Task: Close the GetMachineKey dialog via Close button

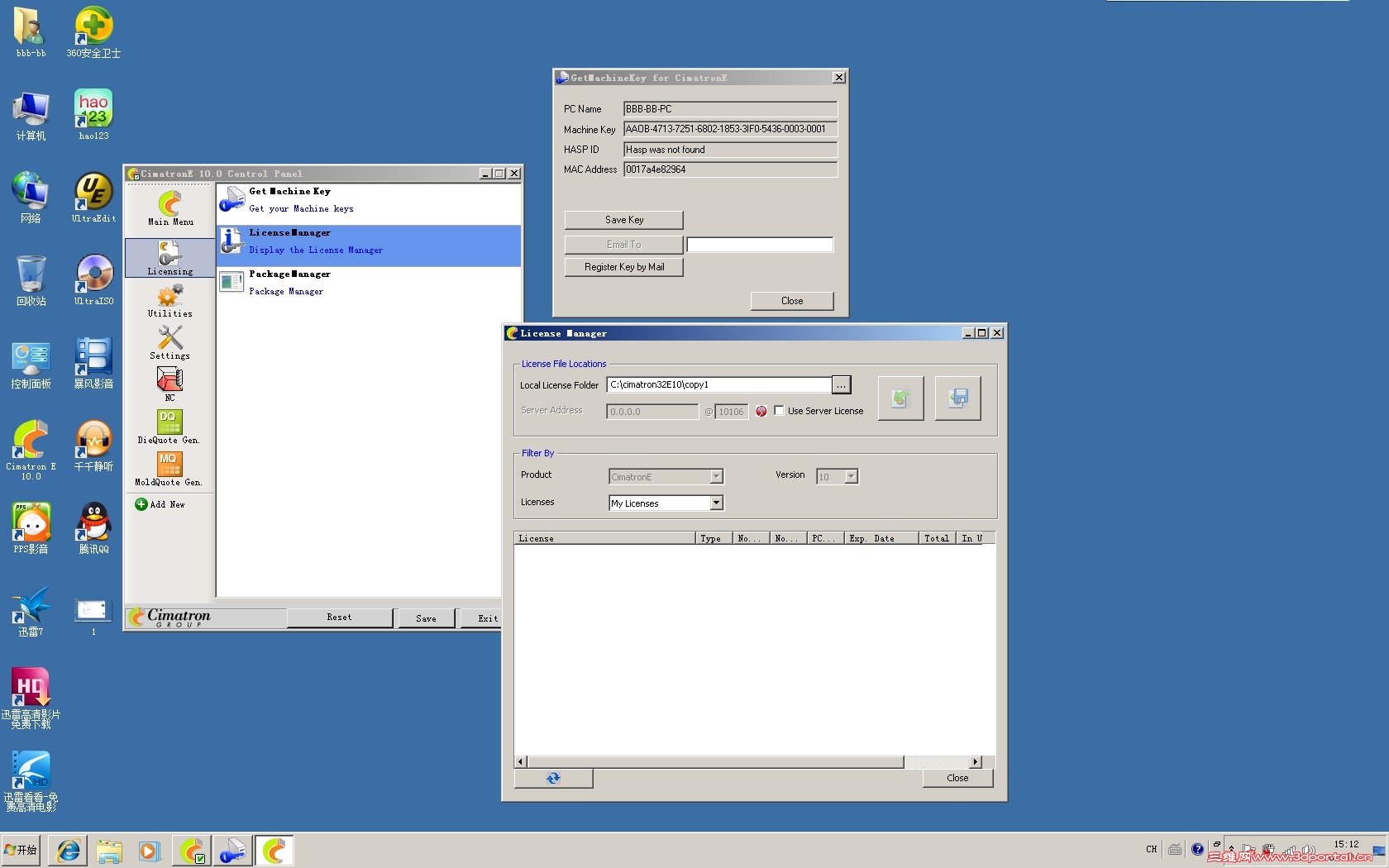Action: pos(792,301)
